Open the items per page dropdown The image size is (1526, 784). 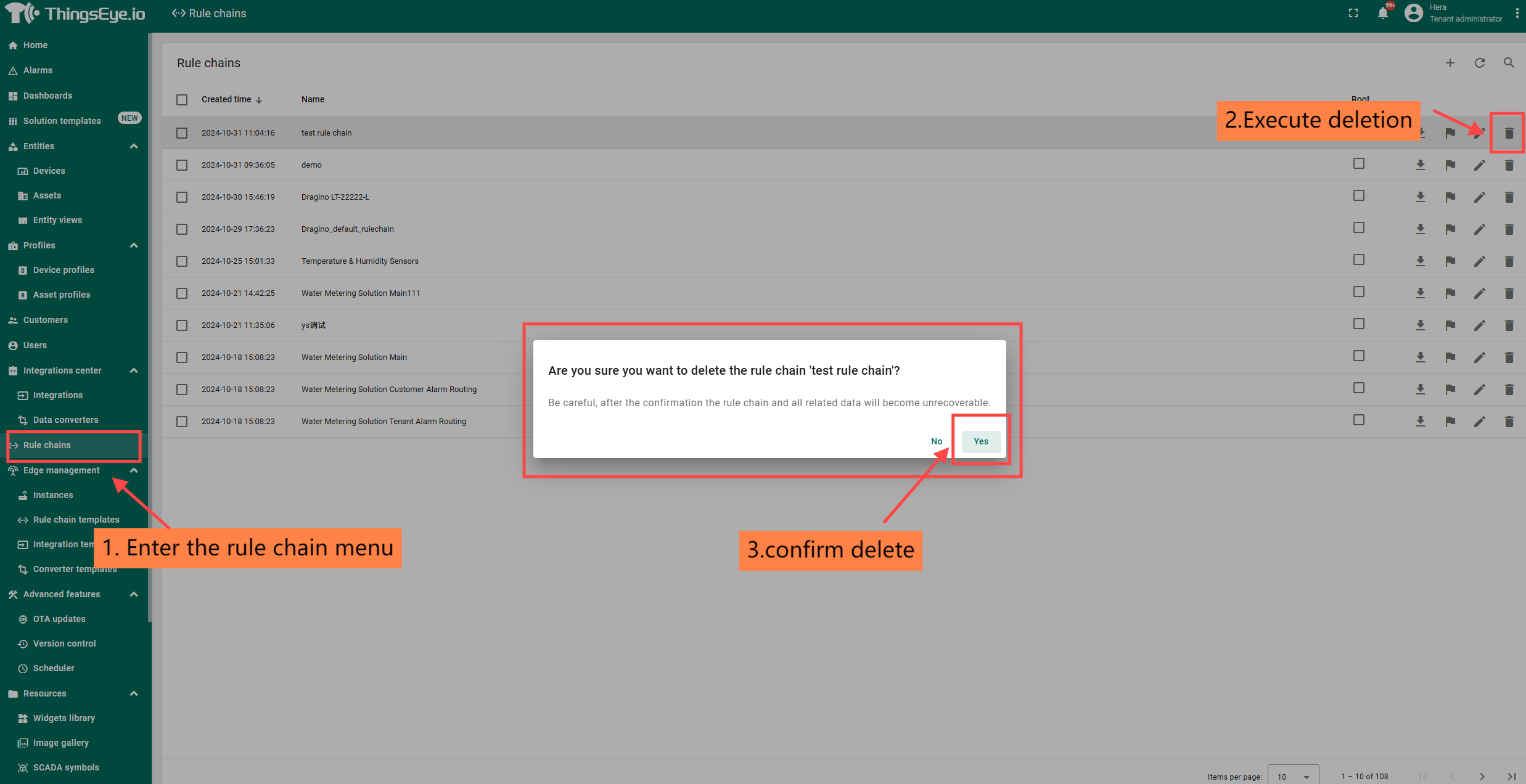coord(1293,776)
